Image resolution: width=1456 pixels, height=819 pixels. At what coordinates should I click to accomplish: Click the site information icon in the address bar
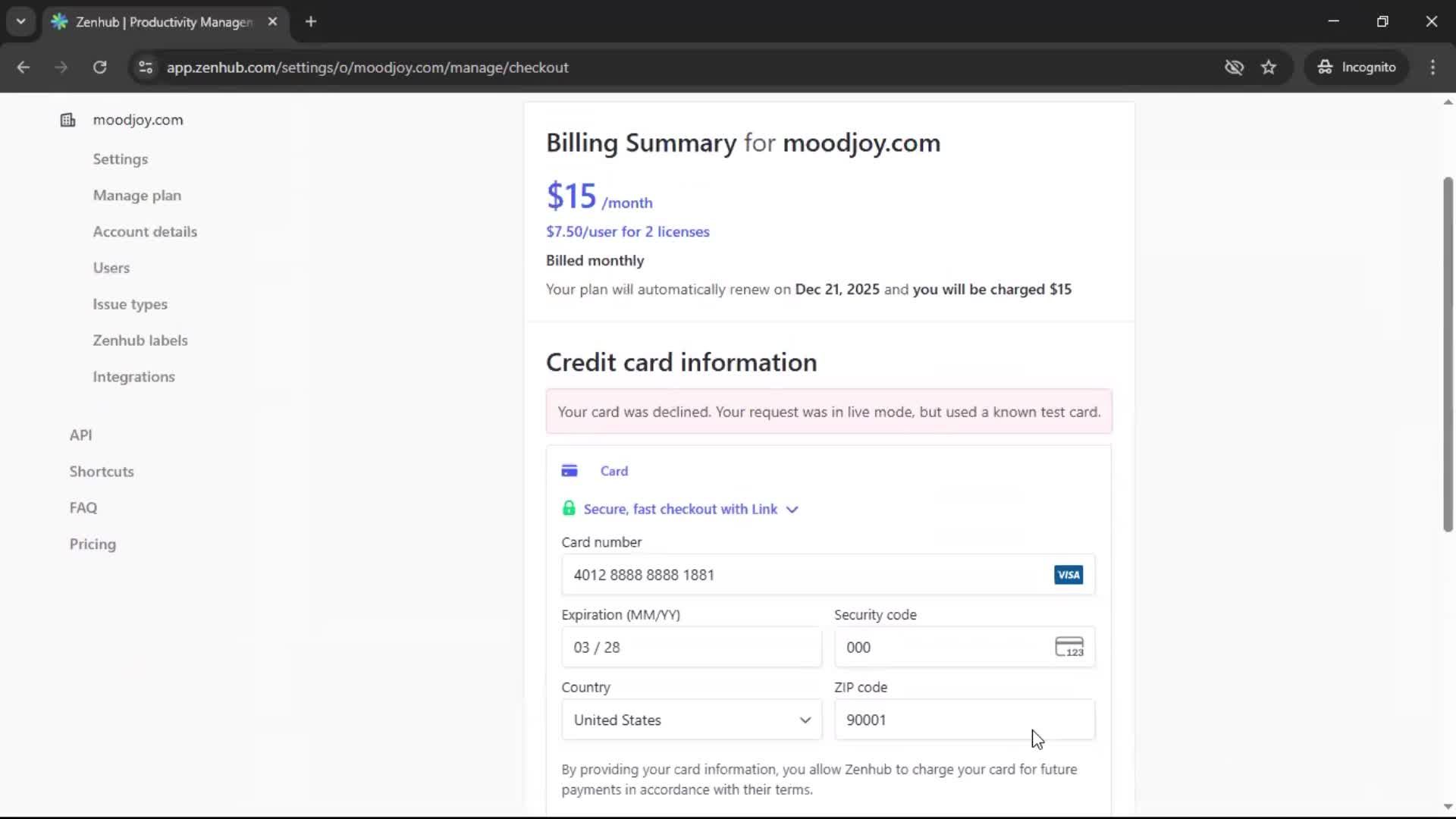pos(145,67)
